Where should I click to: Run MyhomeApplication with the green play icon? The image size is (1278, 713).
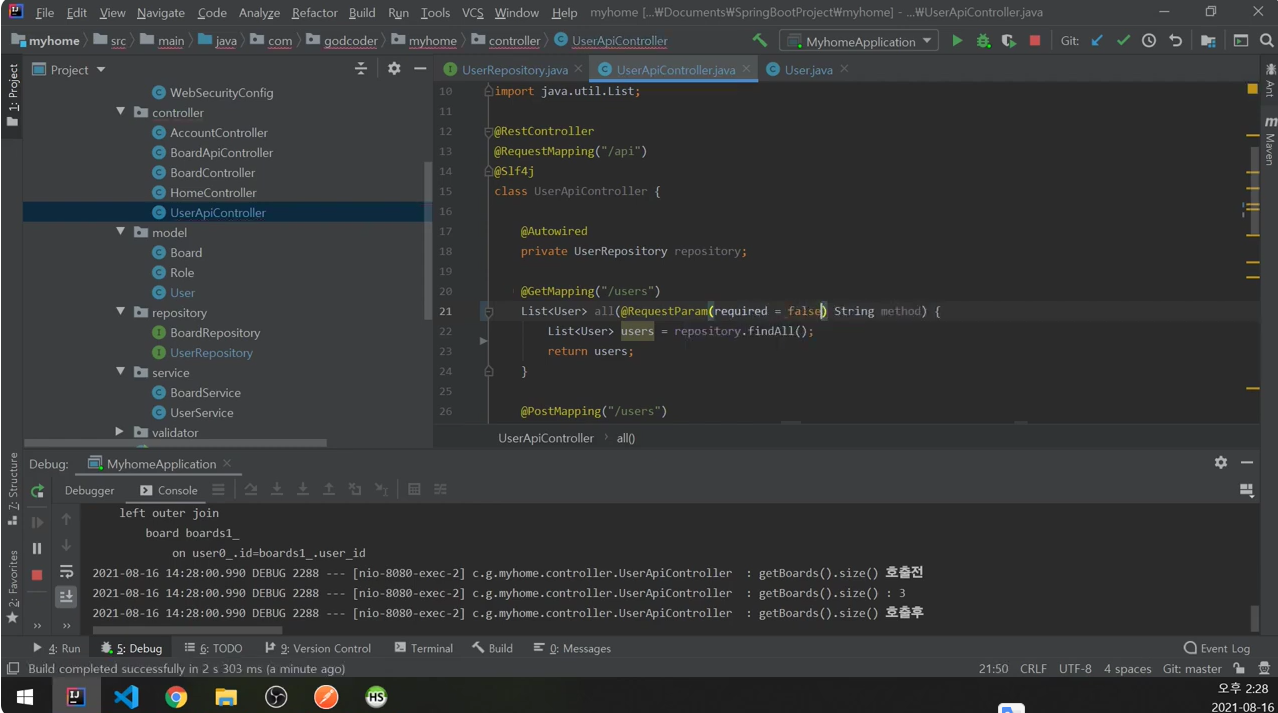(957, 41)
